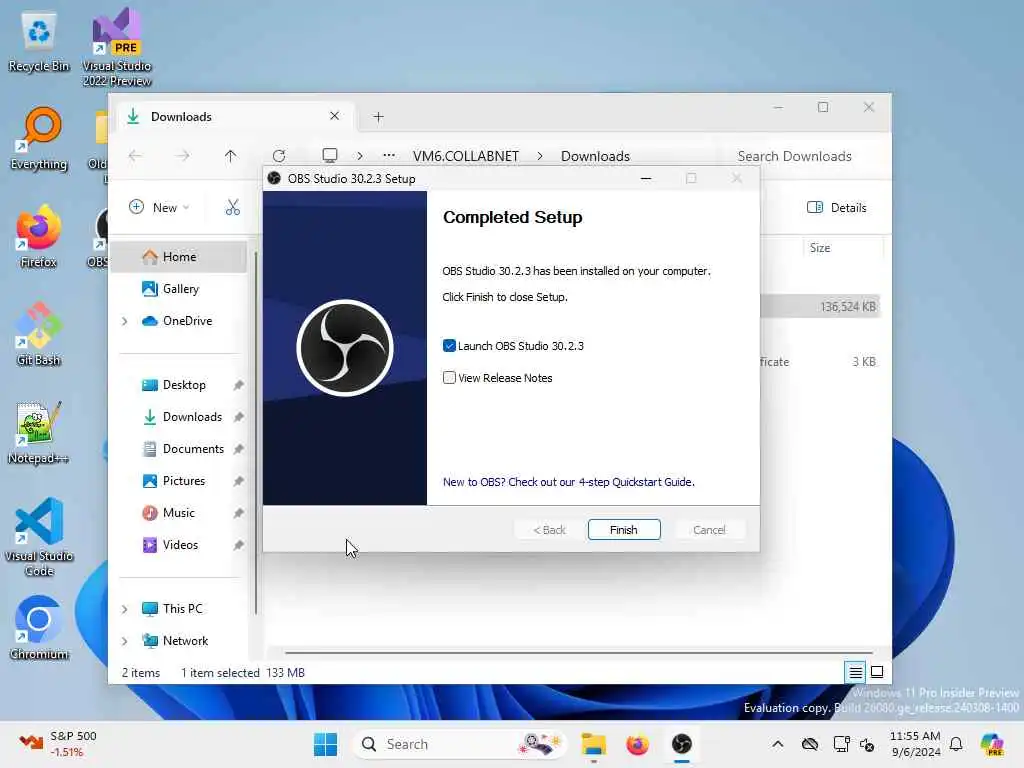This screenshot has height=768, width=1024.
Task: Add a new Explorer tab
Action: [378, 117]
